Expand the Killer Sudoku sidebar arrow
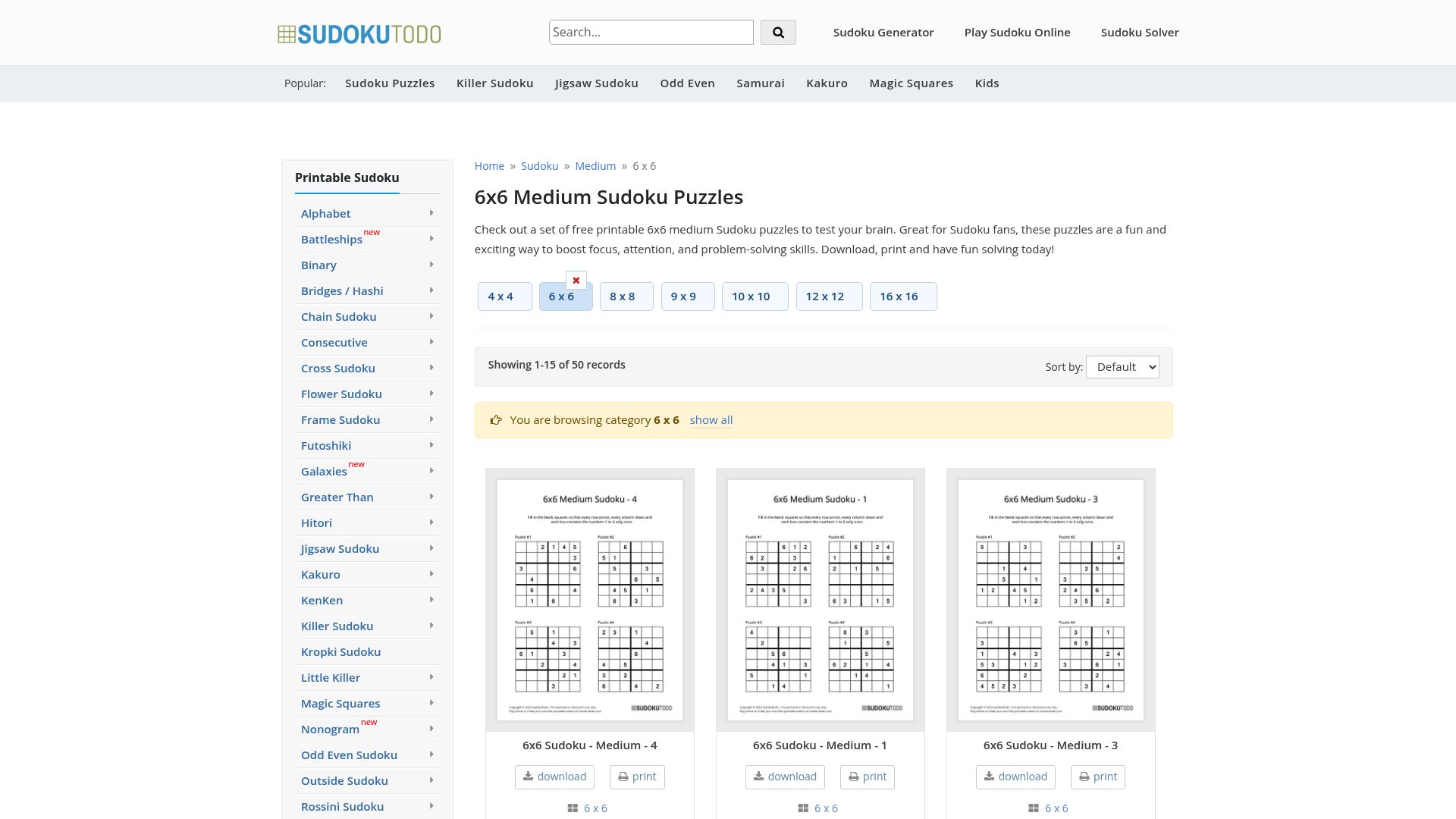 click(431, 626)
